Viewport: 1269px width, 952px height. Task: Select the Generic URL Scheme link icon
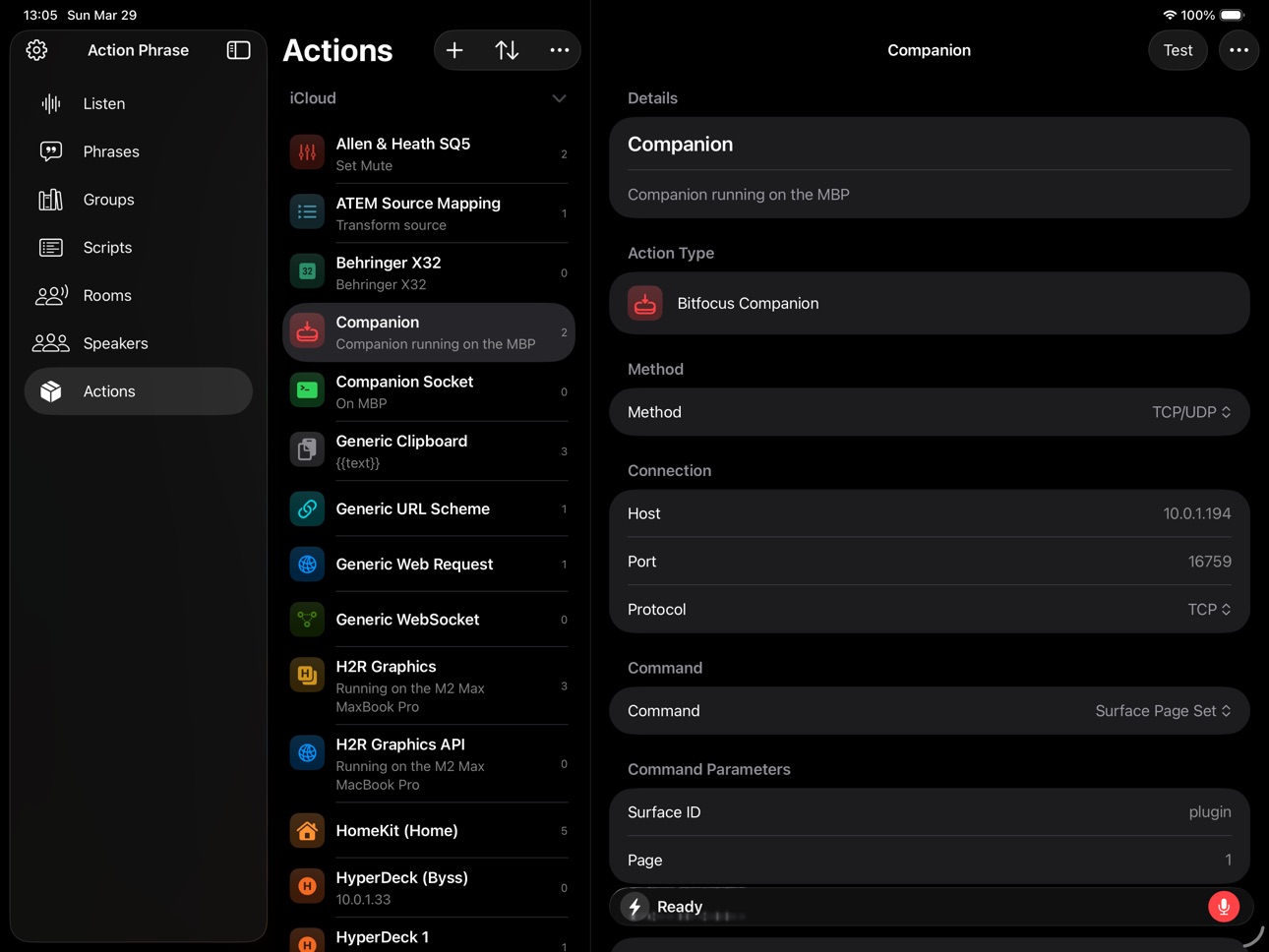[307, 508]
